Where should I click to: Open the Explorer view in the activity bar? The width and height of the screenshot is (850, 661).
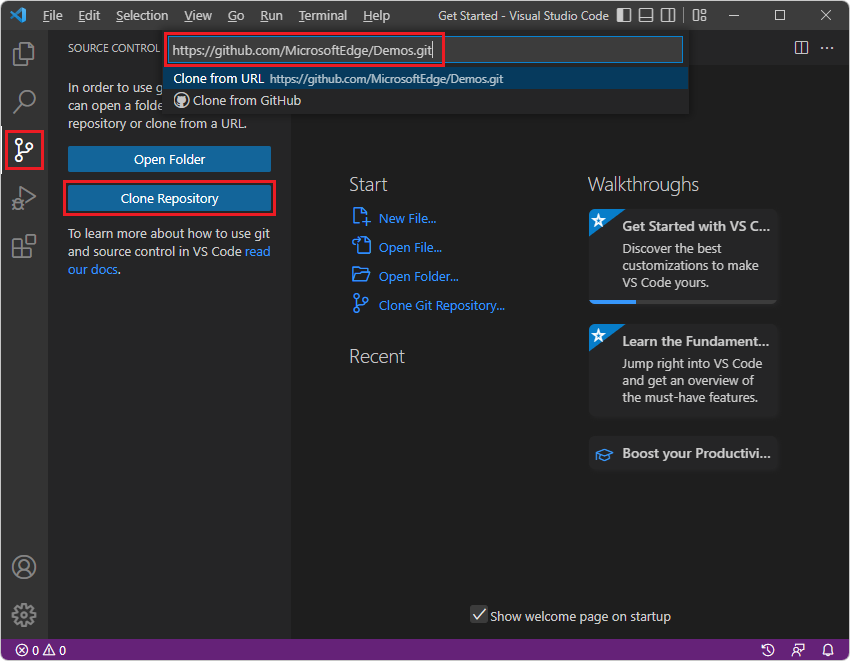(23, 53)
